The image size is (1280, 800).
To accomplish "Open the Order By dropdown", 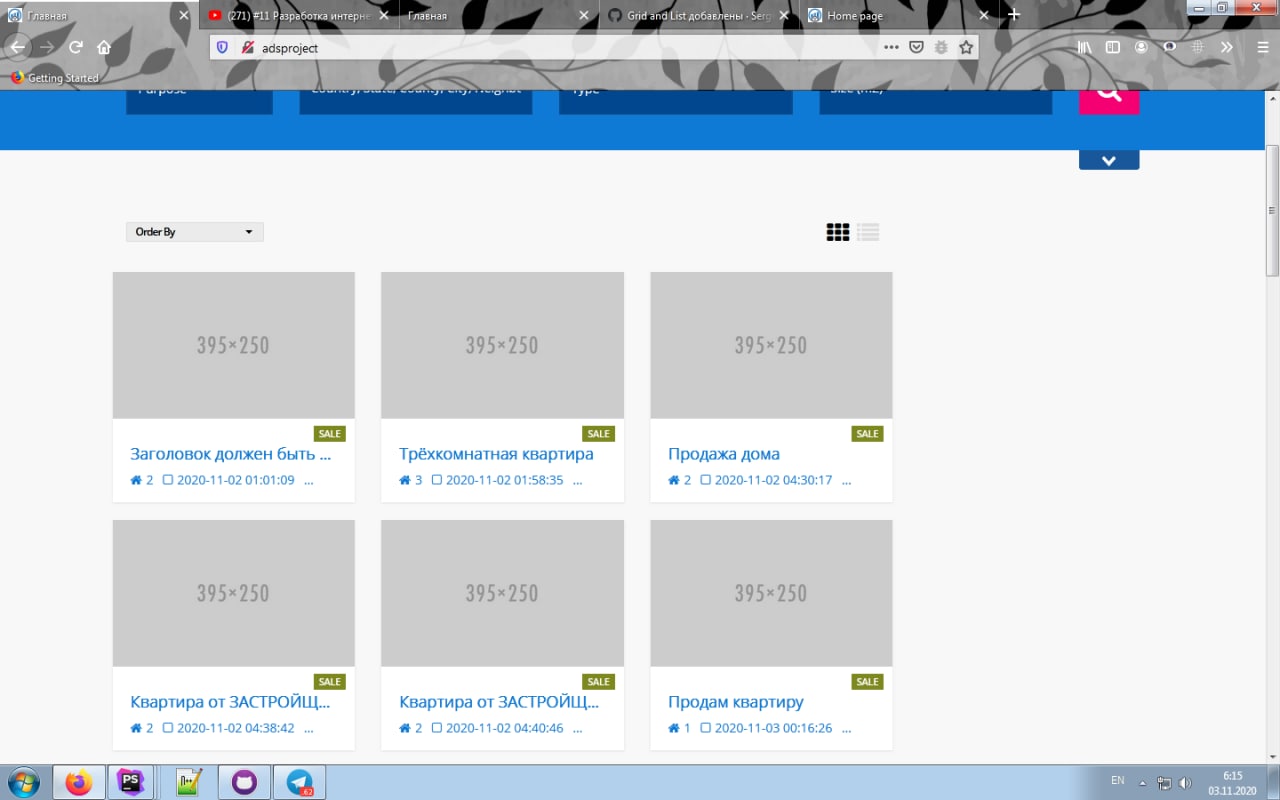I will click(x=195, y=232).
